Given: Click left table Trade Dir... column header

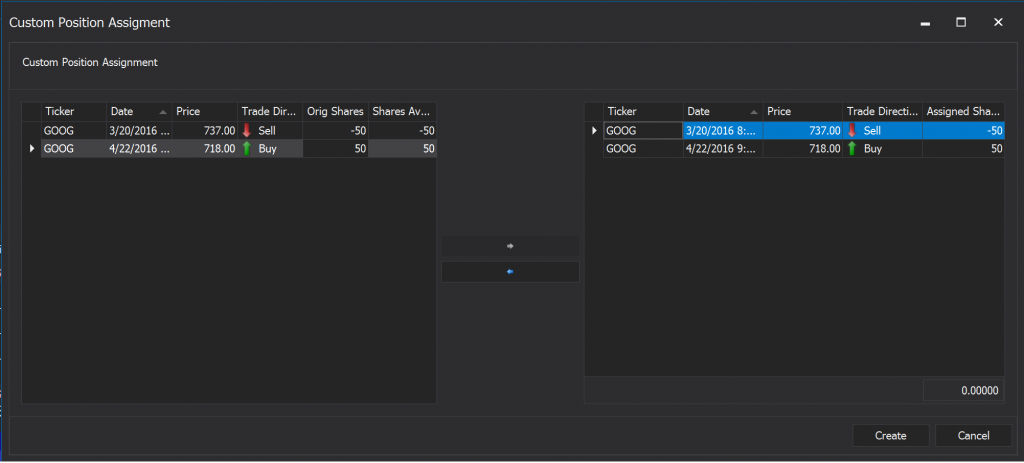Looking at the screenshot, I should tap(270, 112).
